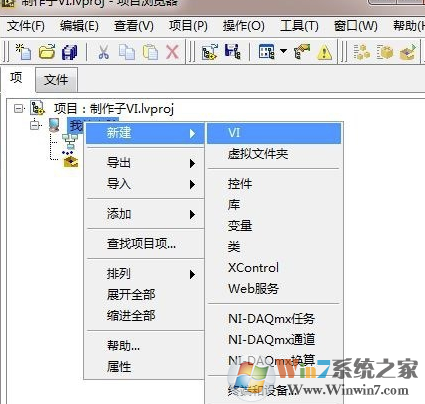The width and height of the screenshot is (425, 404).
Task: Click the yellow package box build icon
Action: click(x=385, y=52)
